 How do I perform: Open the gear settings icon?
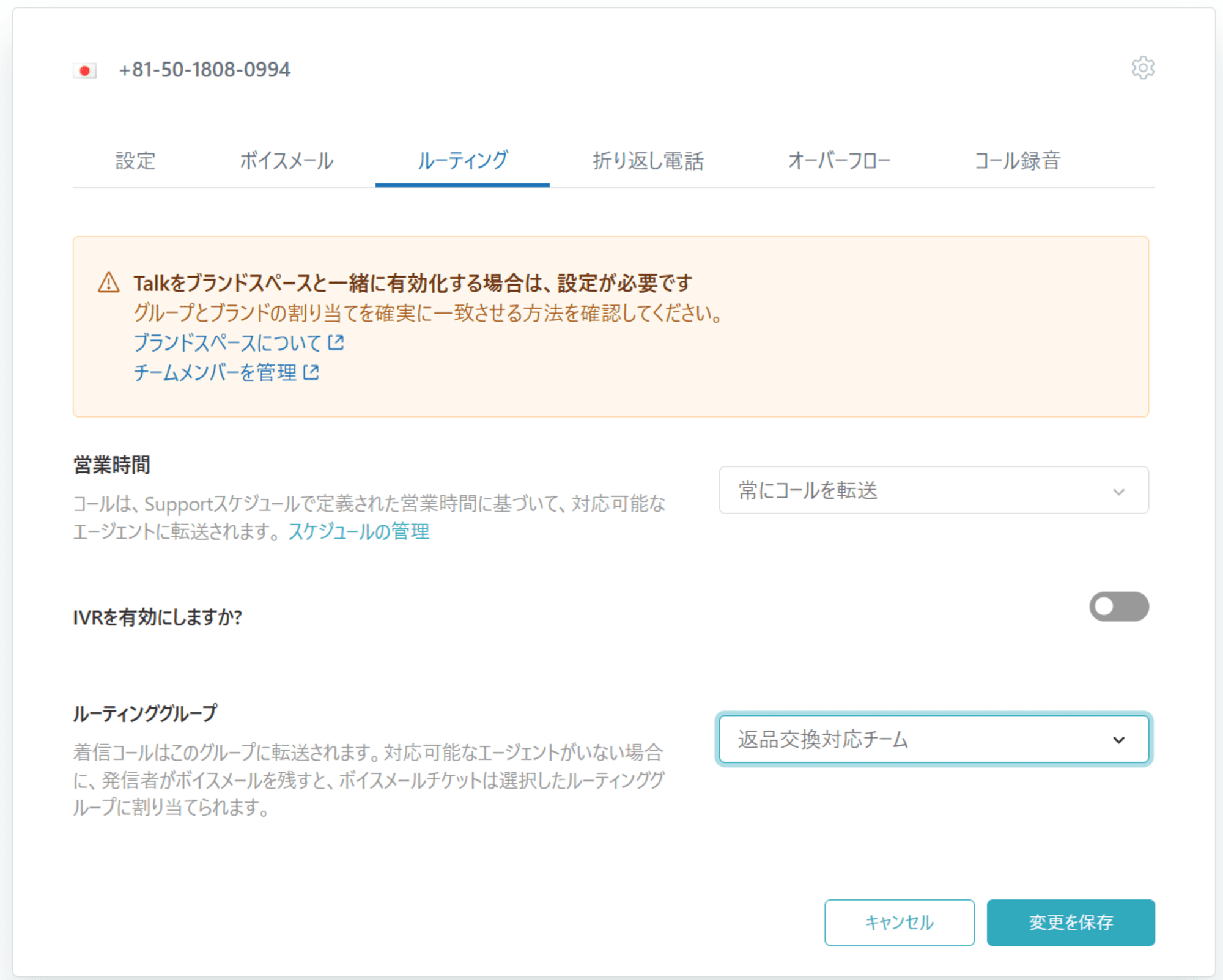1142,68
